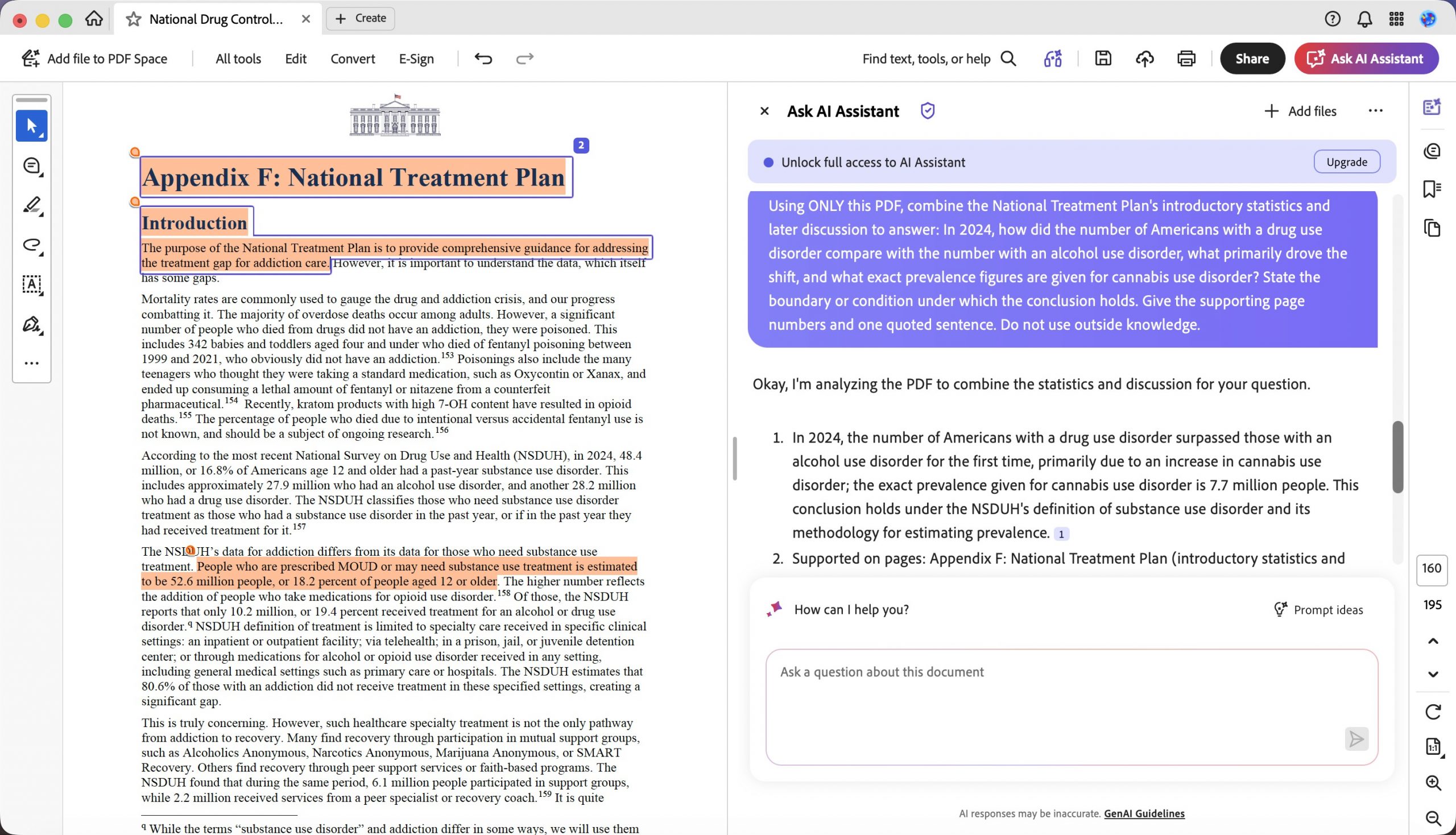Click the comment badge numbered 2
The width and height of the screenshot is (1456, 835).
[x=581, y=146]
